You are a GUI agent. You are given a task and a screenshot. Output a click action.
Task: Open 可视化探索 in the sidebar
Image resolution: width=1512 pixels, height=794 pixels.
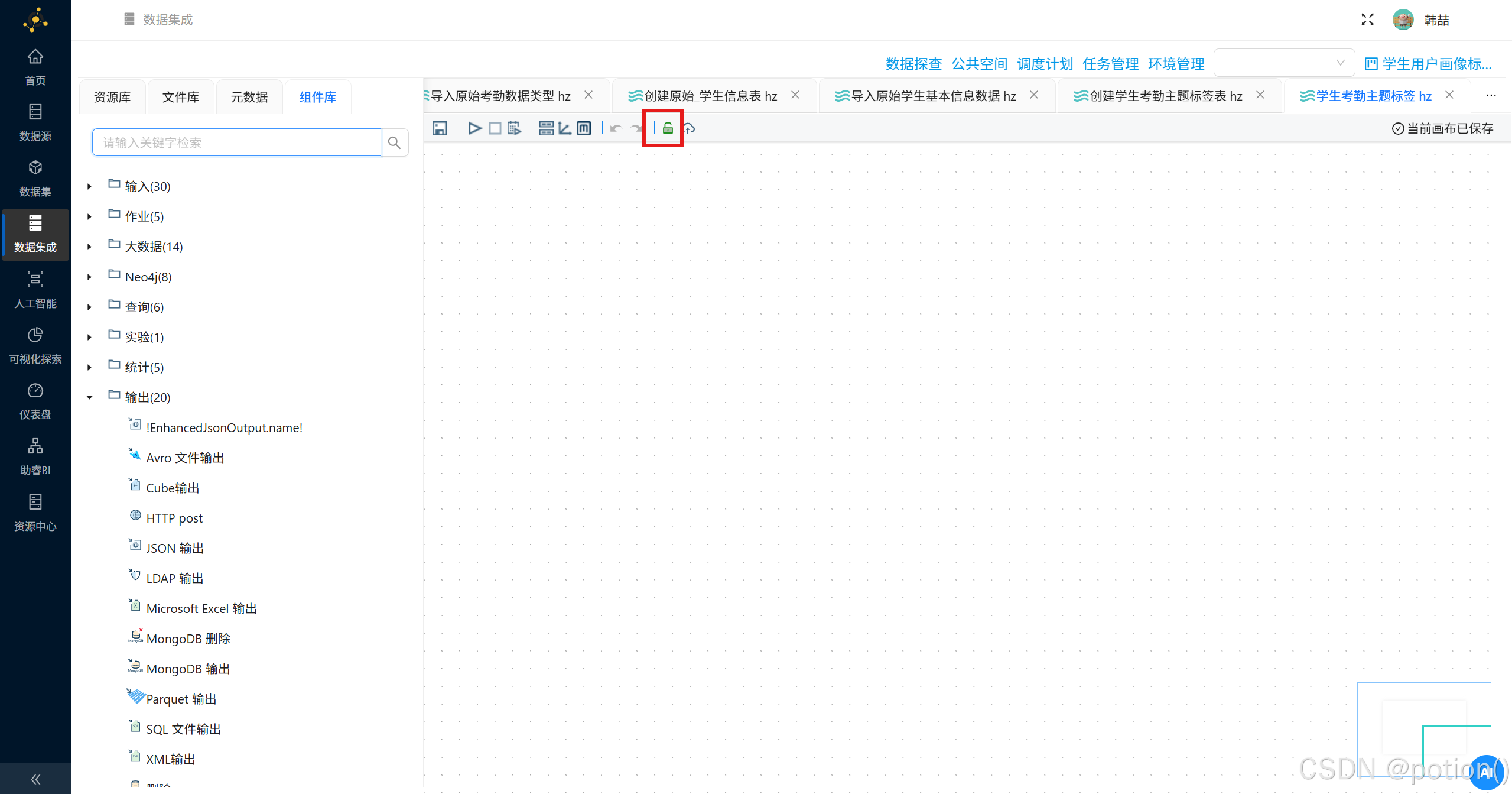pyautogui.click(x=35, y=346)
